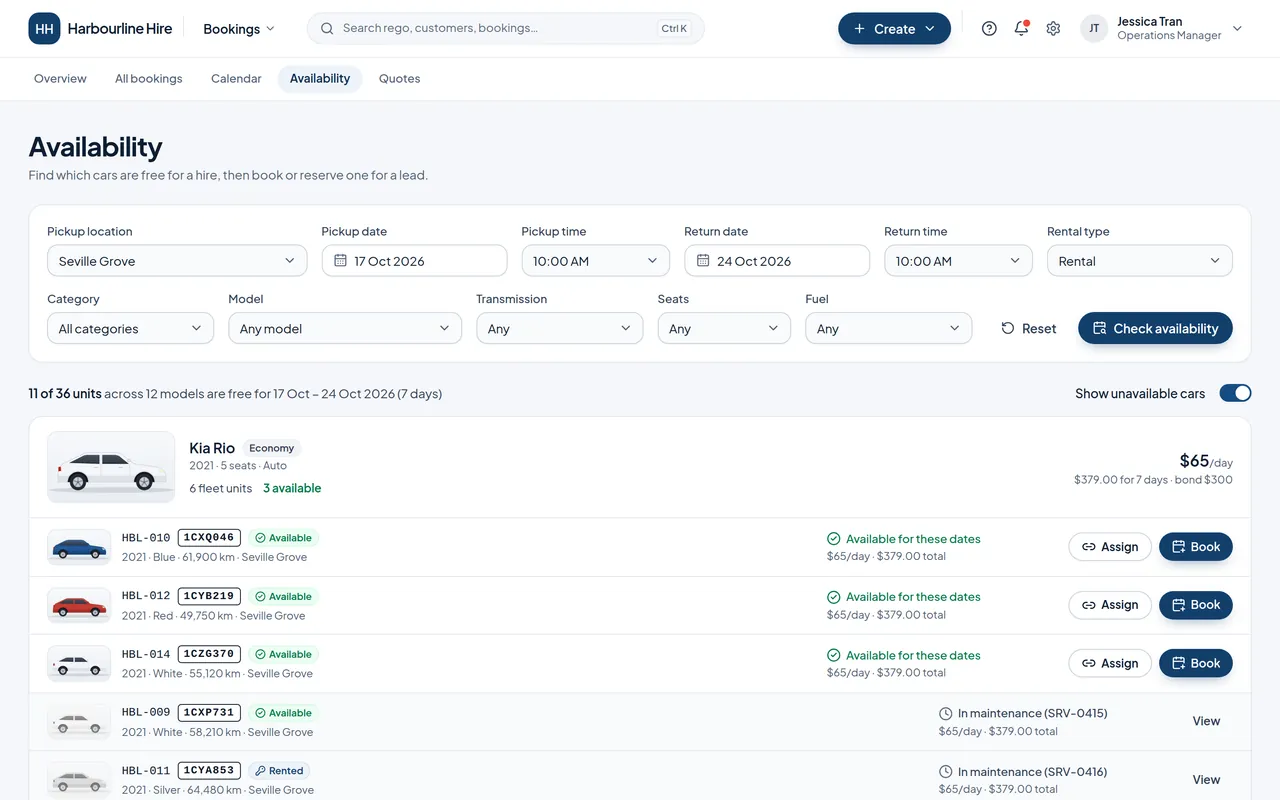The height and width of the screenshot is (800, 1280).
Task: Book unit HBL-014
Action: click(1196, 663)
